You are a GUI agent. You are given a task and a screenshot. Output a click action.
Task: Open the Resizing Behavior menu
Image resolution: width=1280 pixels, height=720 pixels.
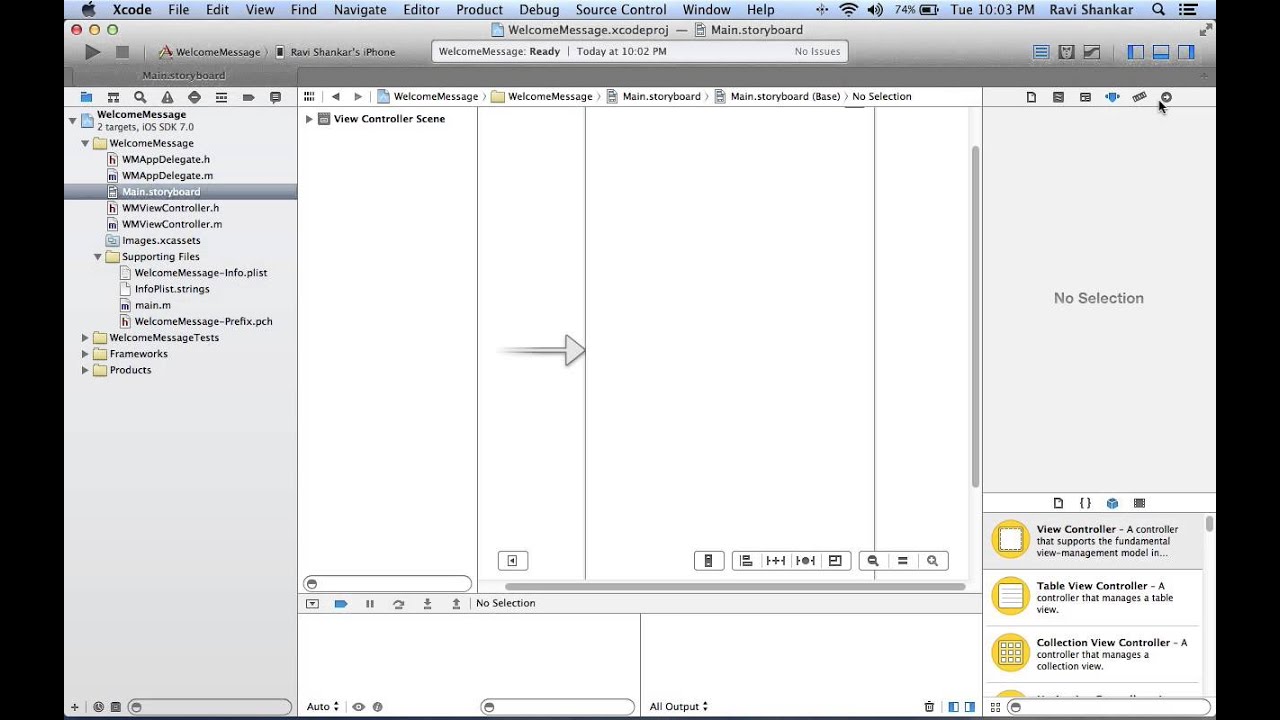(835, 561)
